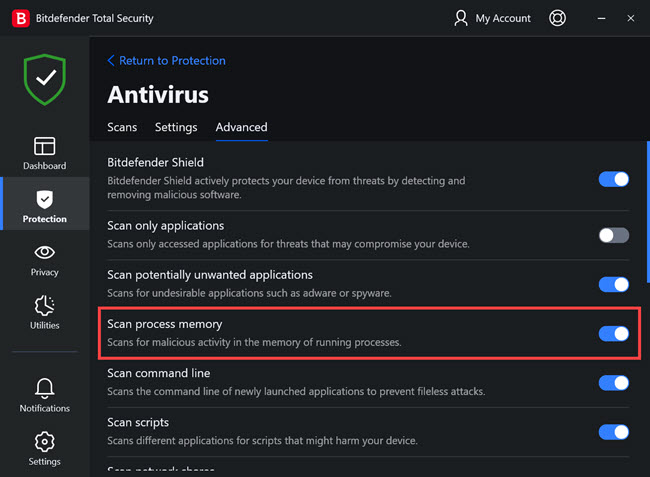Disable the Bitdefender Shield toggle

click(x=614, y=179)
